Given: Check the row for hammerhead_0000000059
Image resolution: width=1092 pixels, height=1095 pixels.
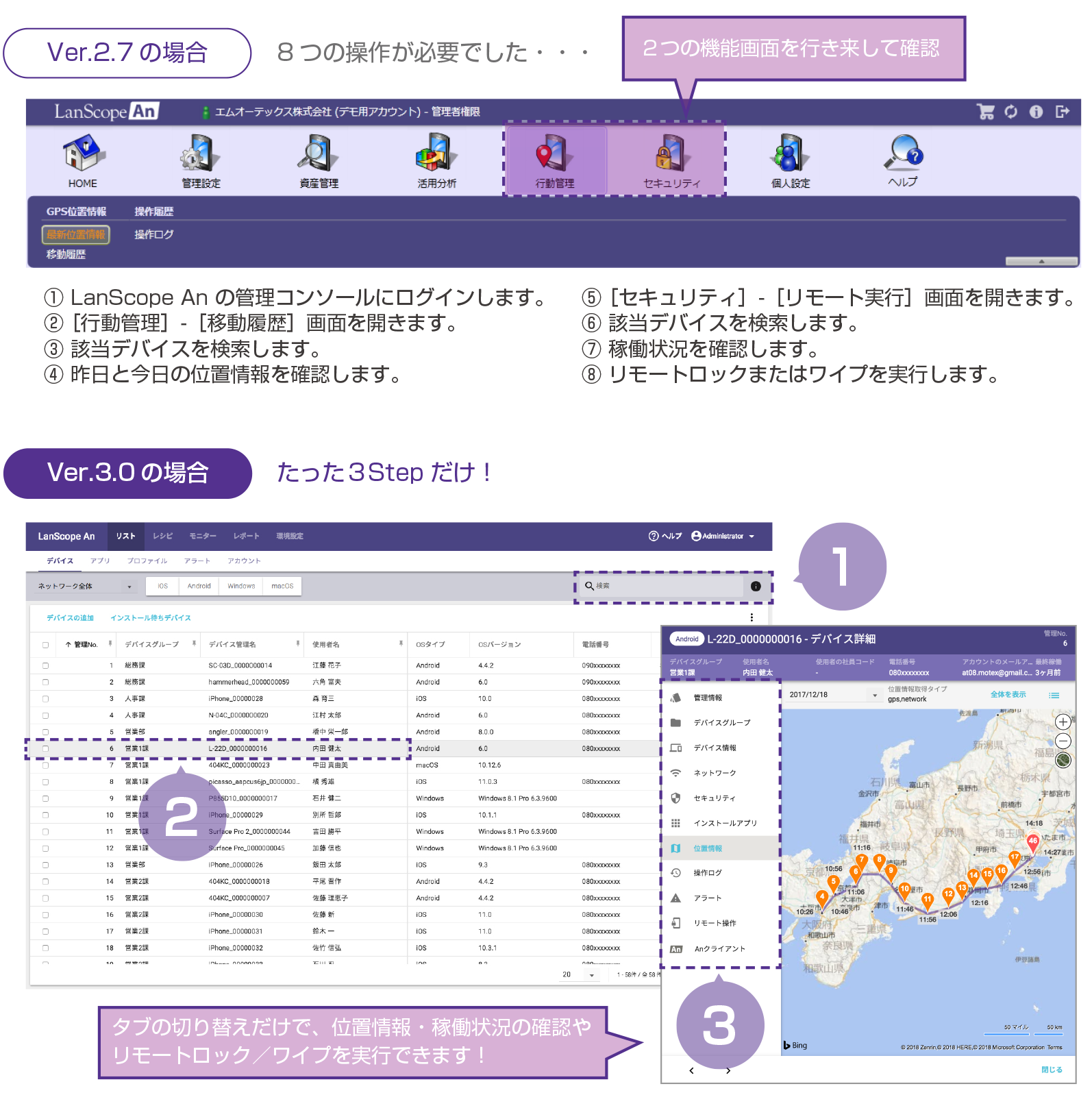Looking at the screenshot, I should click(x=46, y=682).
